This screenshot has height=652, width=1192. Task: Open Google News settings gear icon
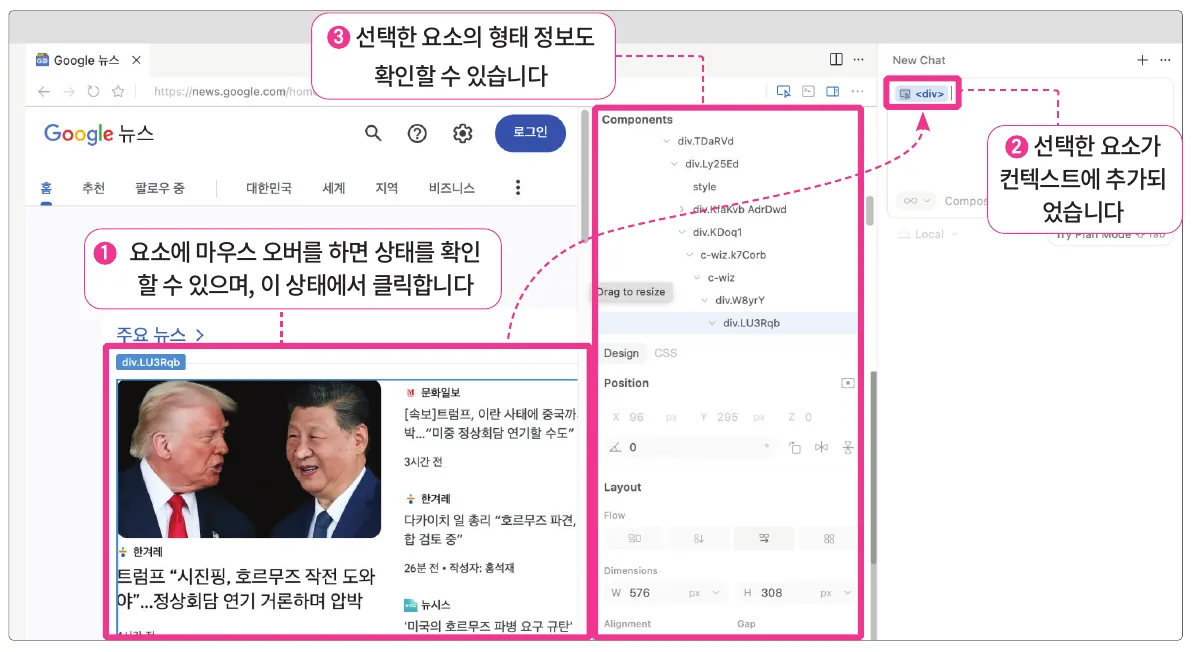click(462, 134)
